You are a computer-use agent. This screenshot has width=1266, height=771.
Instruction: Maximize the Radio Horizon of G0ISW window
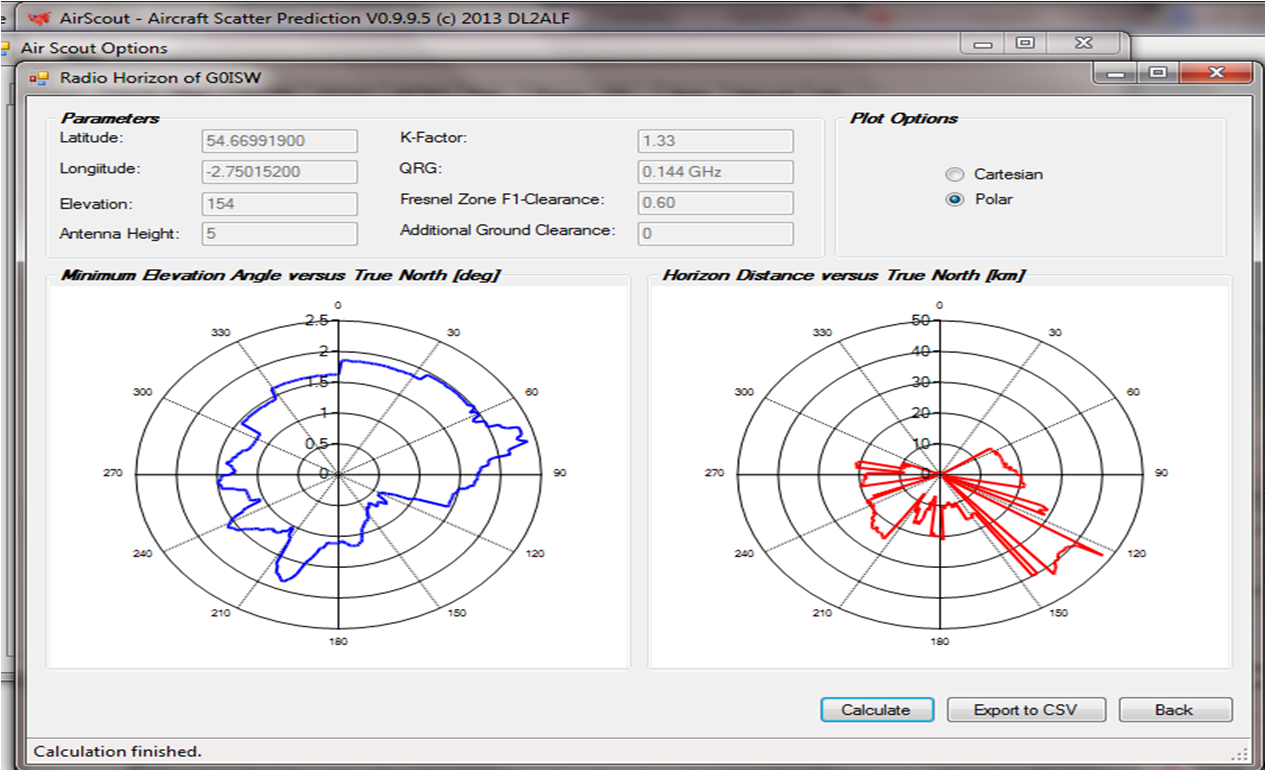(1157, 73)
